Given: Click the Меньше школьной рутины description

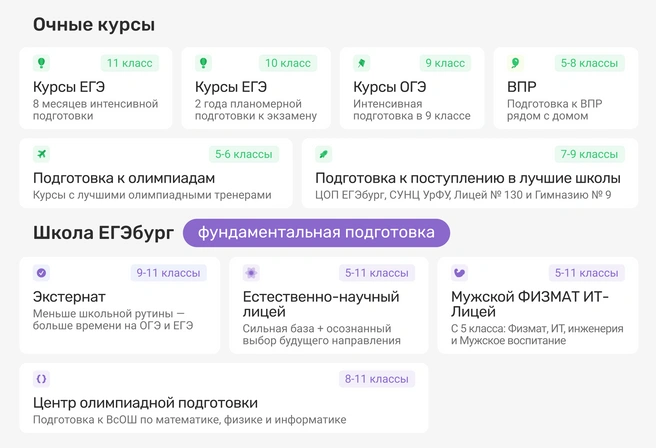Looking at the screenshot, I should [x=113, y=320].
